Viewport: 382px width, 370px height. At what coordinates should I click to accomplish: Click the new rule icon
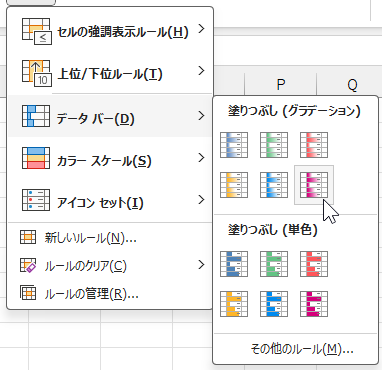[28, 237]
